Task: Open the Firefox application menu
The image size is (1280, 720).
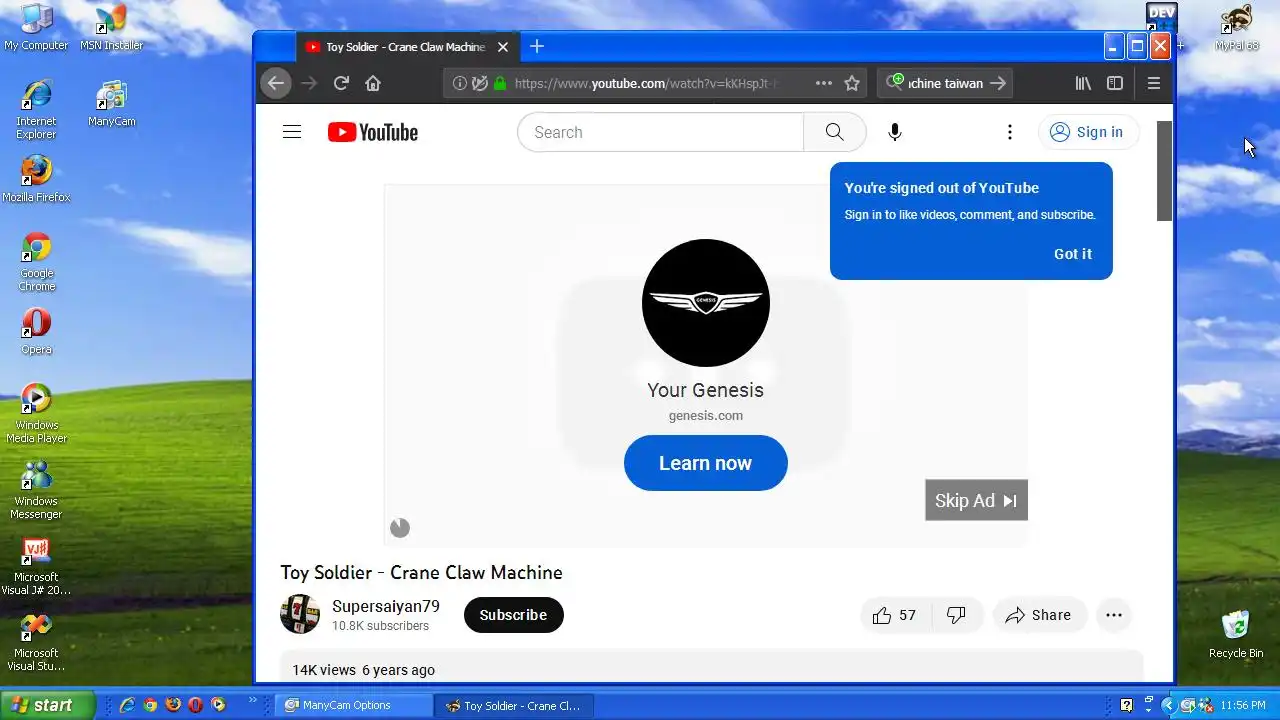Action: 1154,83
